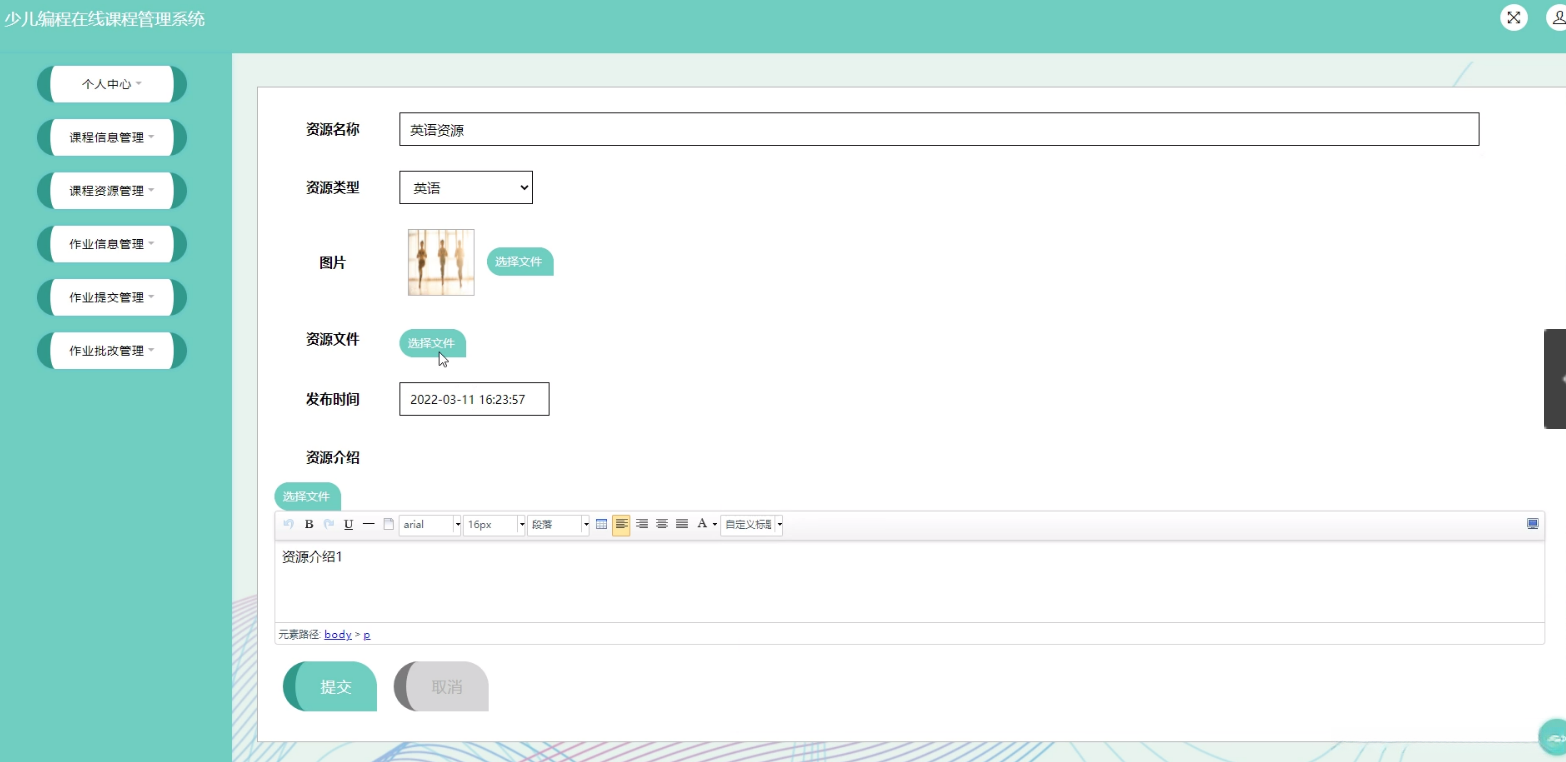Open the 段落 paragraph format dropdown
This screenshot has width=1566, height=762.
[x=558, y=524]
